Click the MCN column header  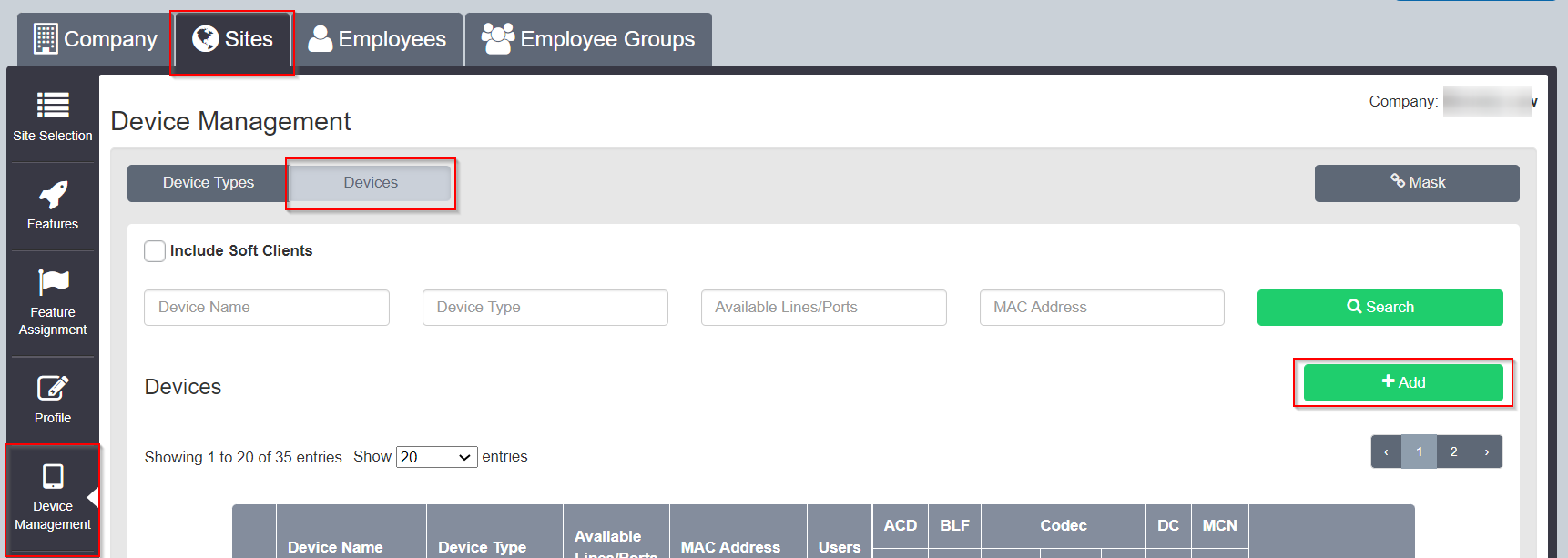click(1220, 526)
